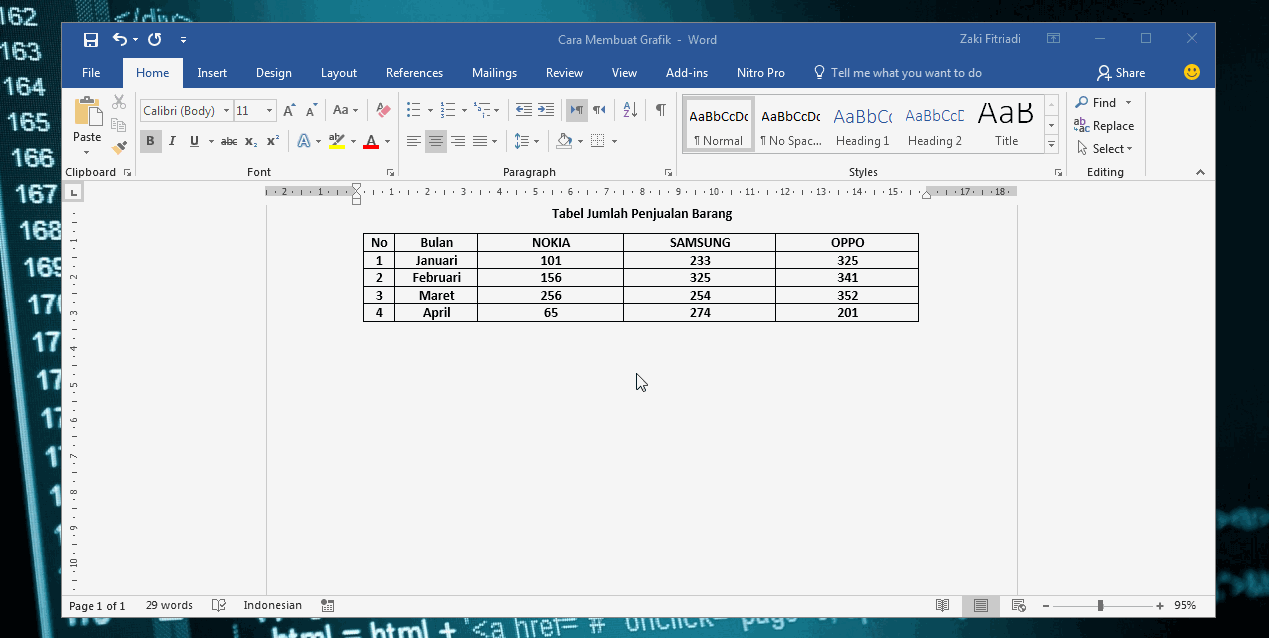1269x638 pixels.
Task: Increase font size with grow font icon
Action: tap(289, 111)
